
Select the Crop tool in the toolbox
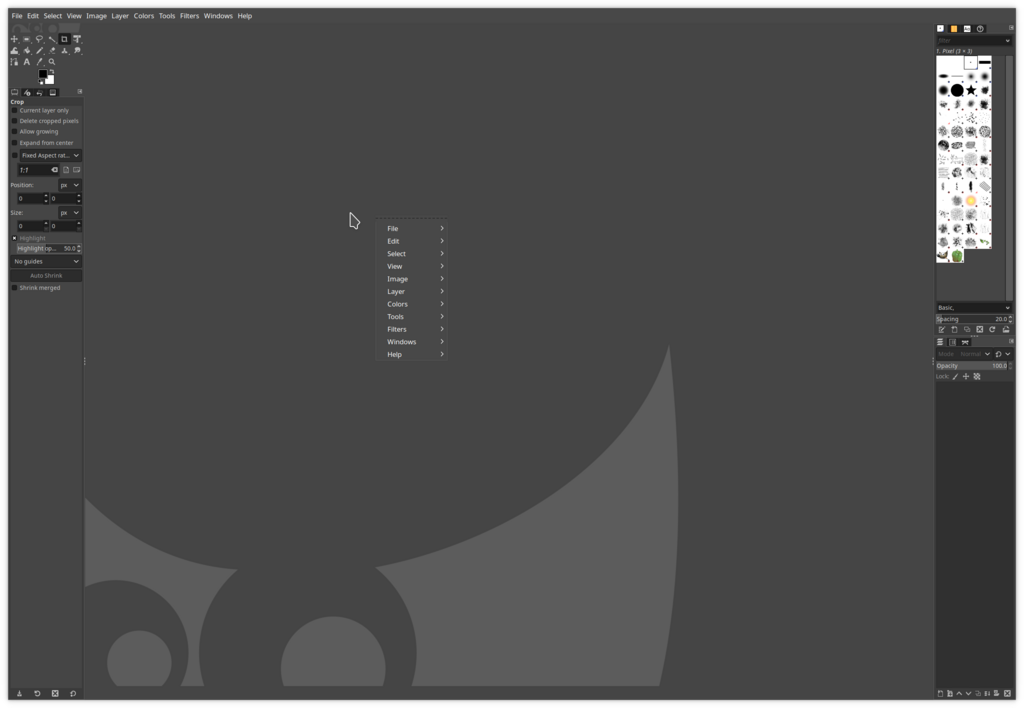65,39
